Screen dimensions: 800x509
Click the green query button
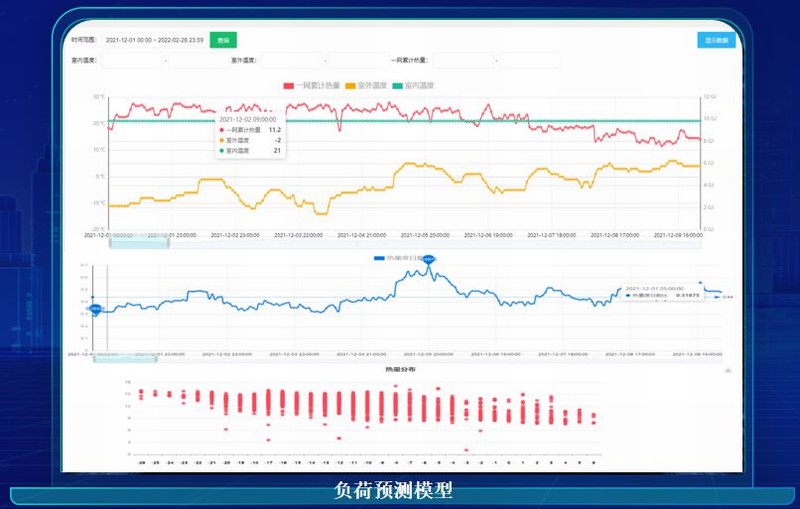click(x=223, y=40)
